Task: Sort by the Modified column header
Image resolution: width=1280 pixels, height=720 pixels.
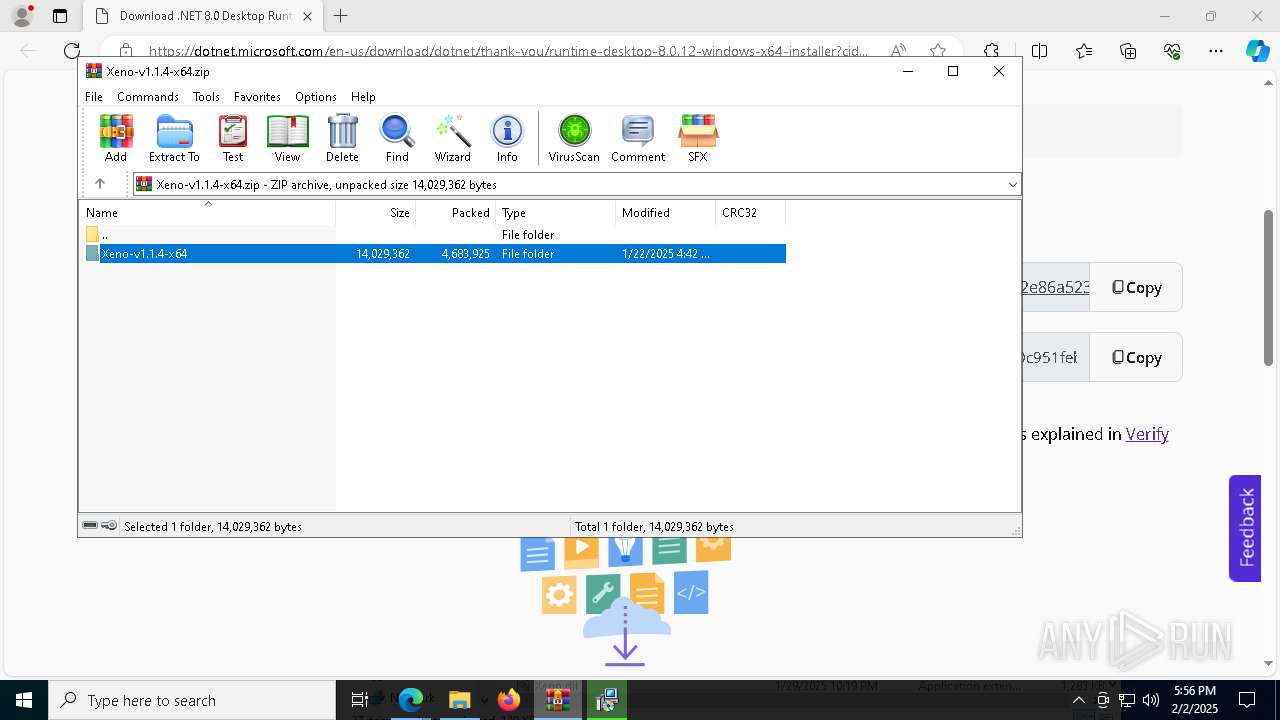Action: [666, 213]
